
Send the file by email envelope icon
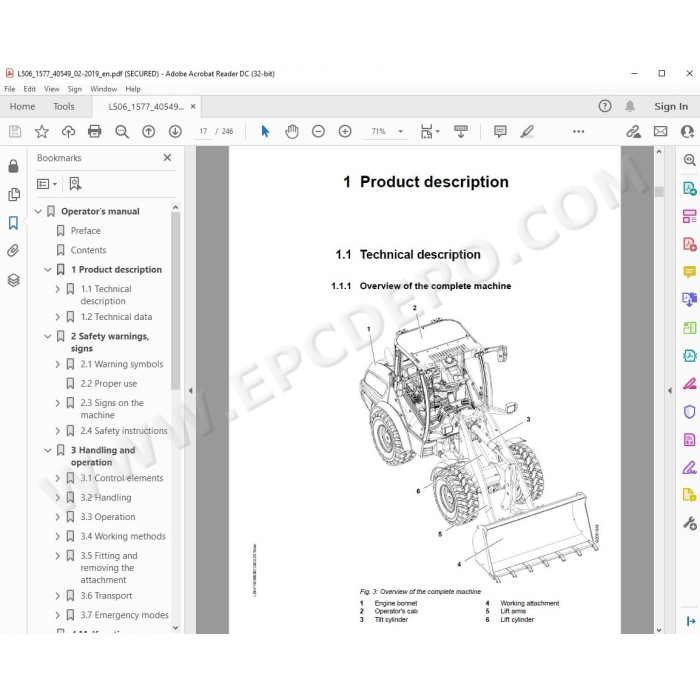coord(660,131)
